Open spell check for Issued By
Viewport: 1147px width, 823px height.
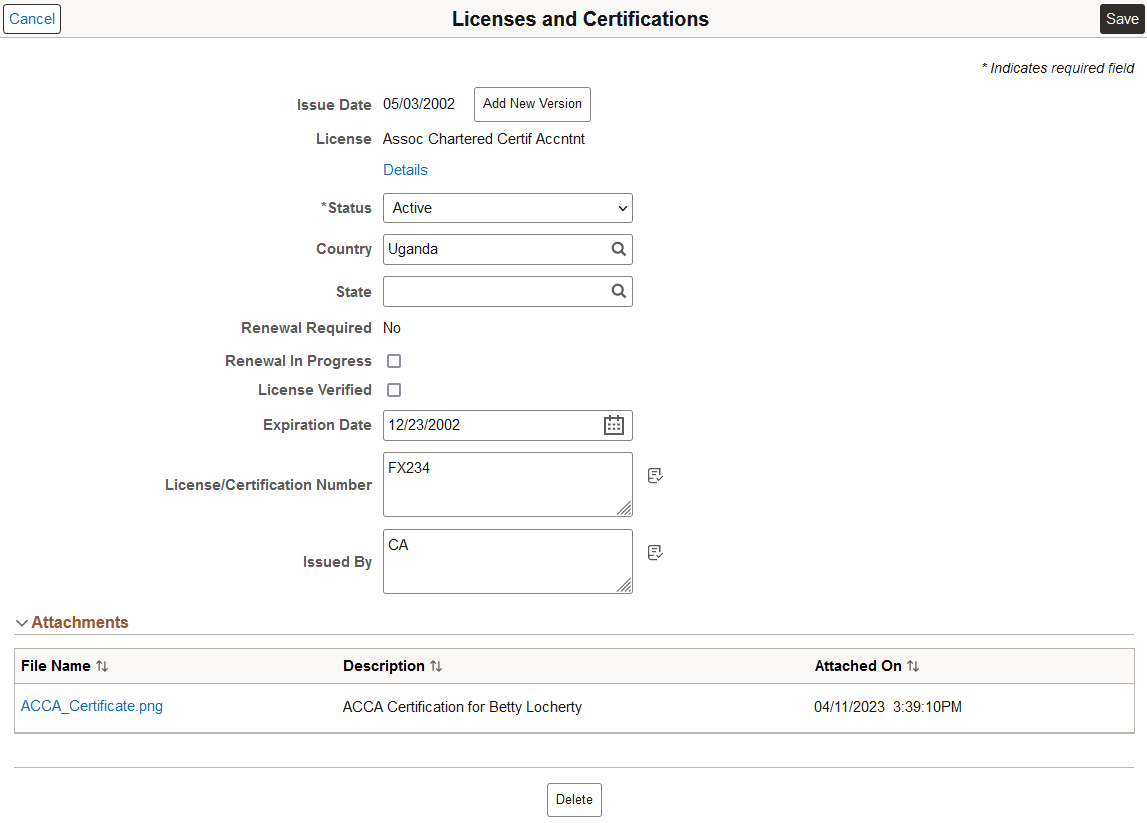pos(655,552)
